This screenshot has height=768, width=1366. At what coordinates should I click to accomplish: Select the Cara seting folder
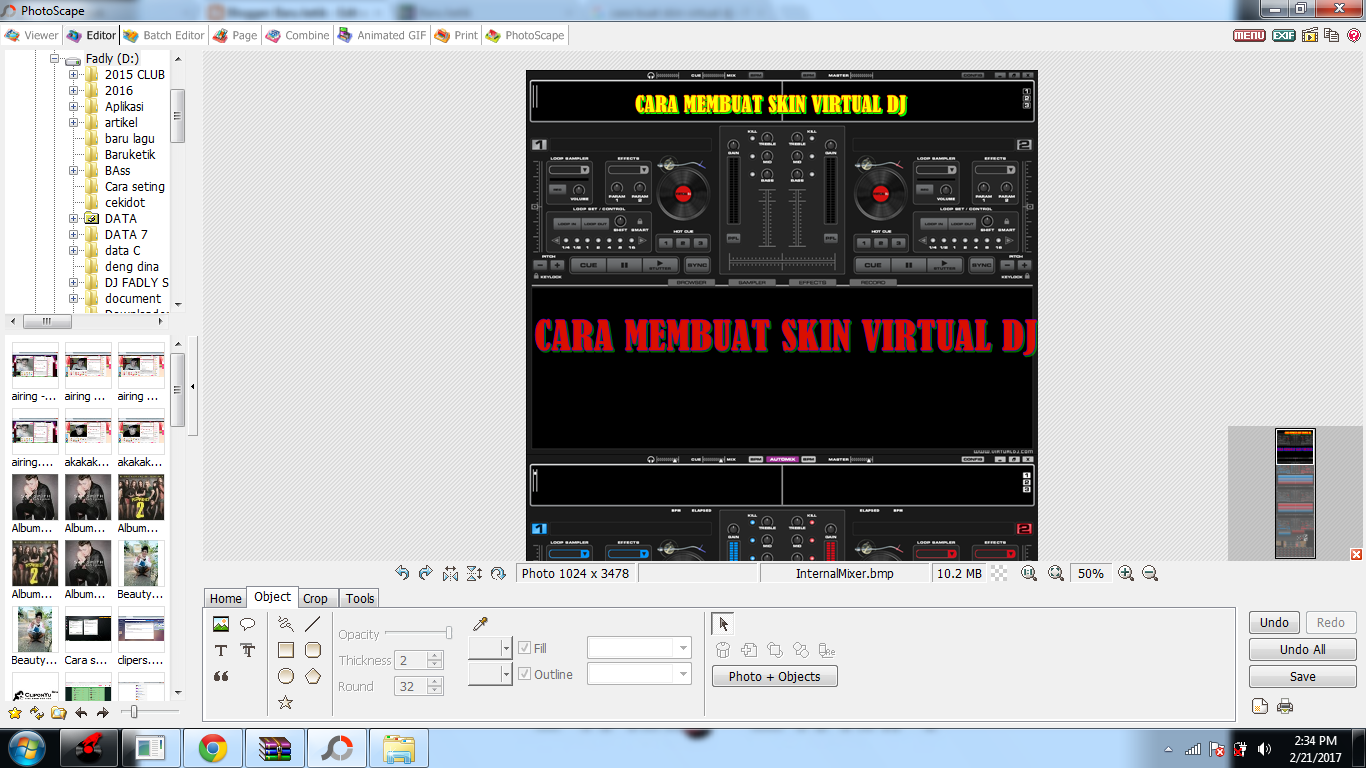135,187
